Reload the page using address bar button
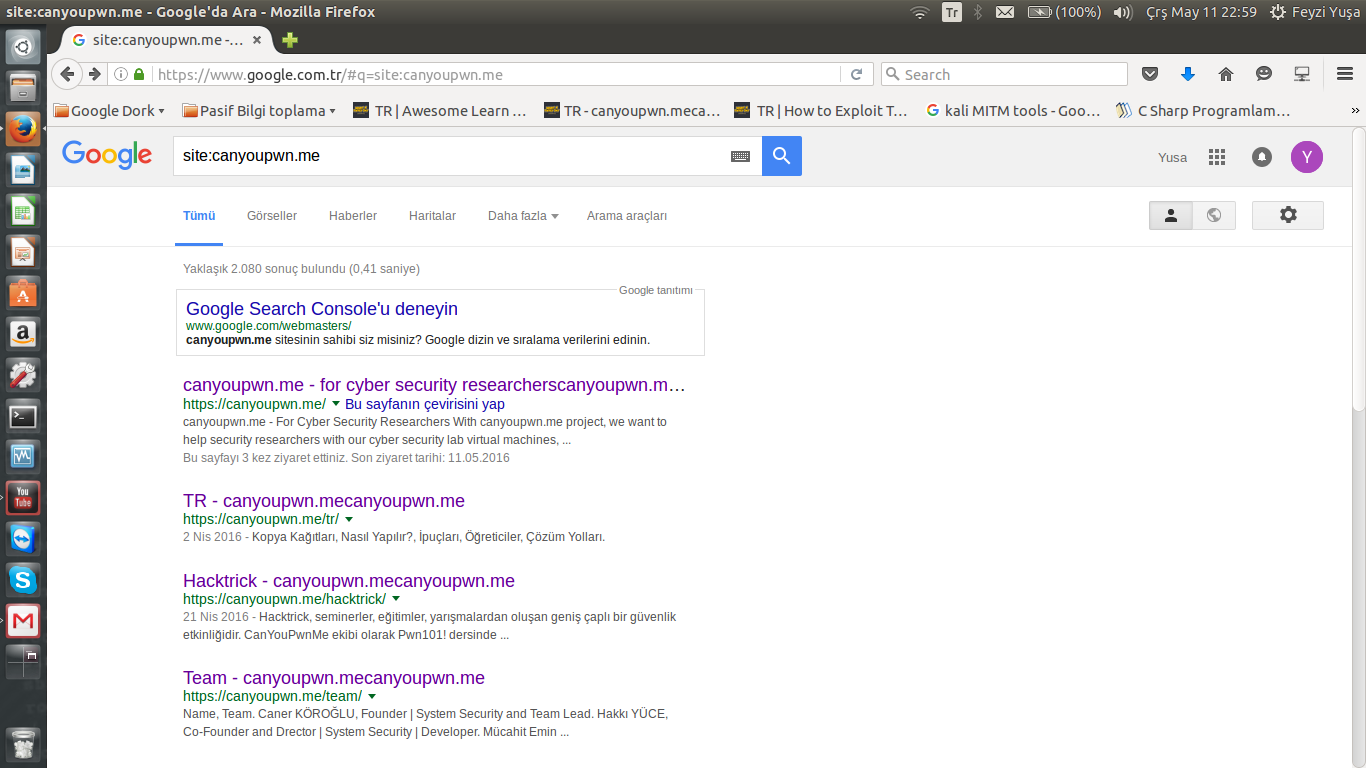Image resolution: width=1366 pixels, height=768 pixels. tap(856, 74)
